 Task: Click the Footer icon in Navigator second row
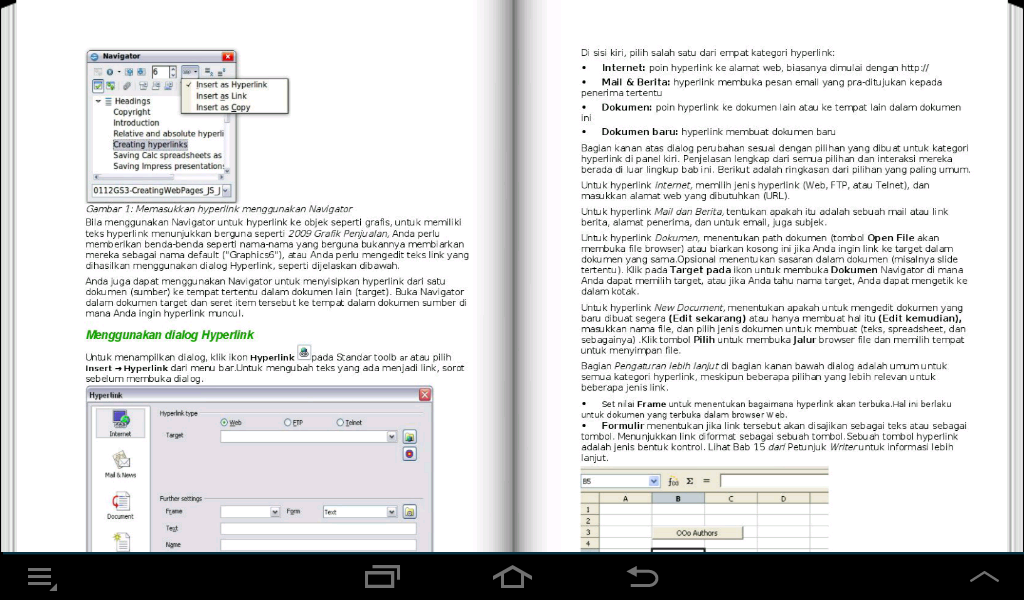(x=155, y=86)
